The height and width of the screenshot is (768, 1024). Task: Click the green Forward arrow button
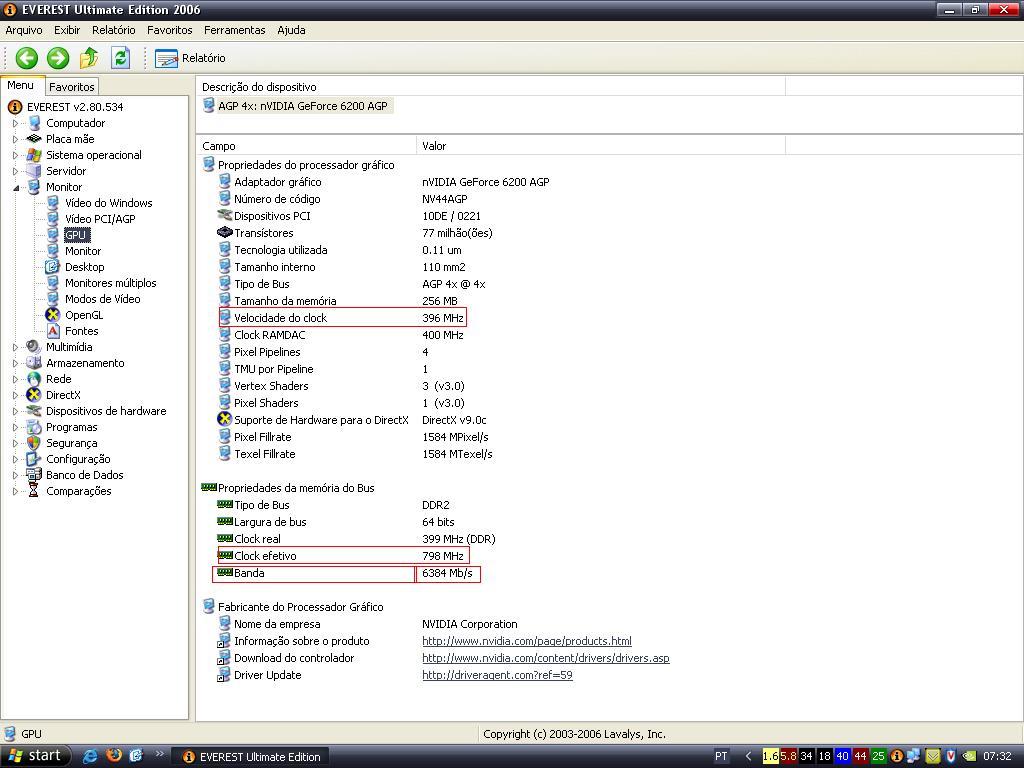tap(57, 58)
